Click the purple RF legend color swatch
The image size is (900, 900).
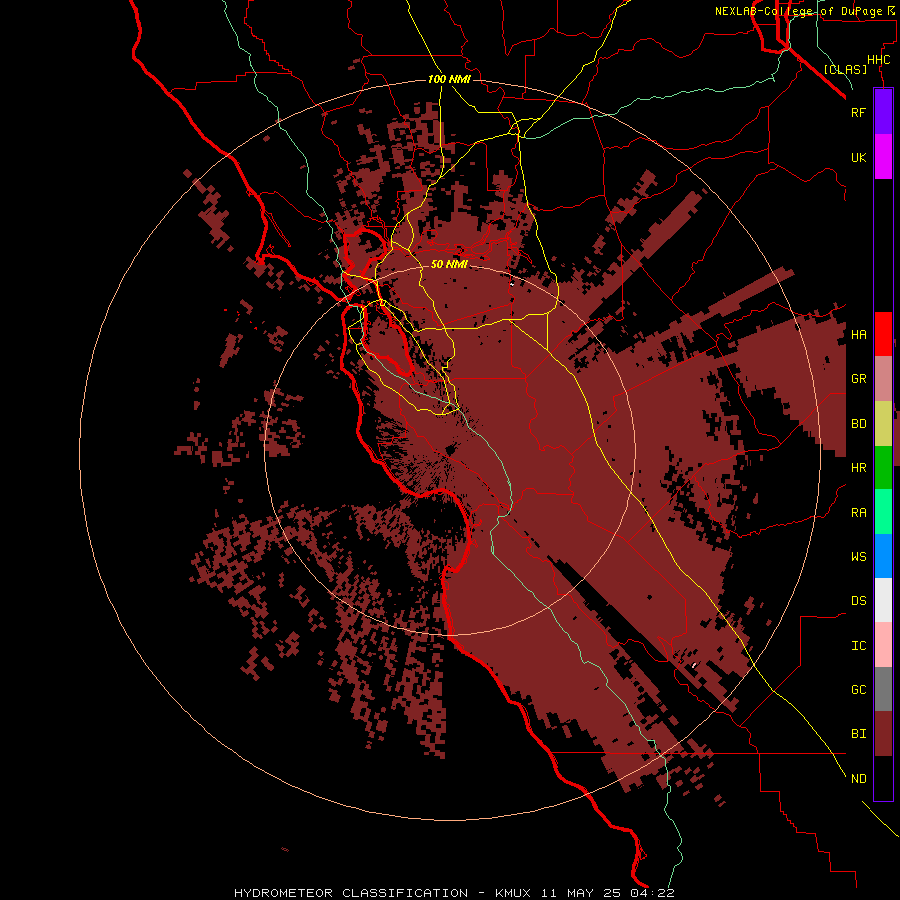pyautogui.click(x=883, y=112)
